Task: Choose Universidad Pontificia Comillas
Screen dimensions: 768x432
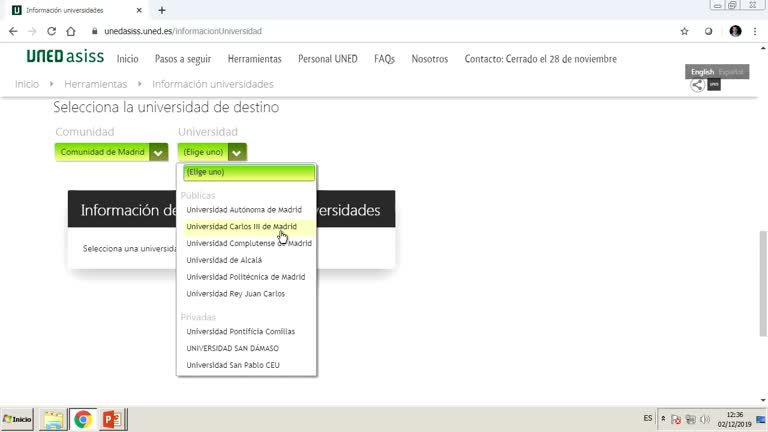Action: click(240, 332)
